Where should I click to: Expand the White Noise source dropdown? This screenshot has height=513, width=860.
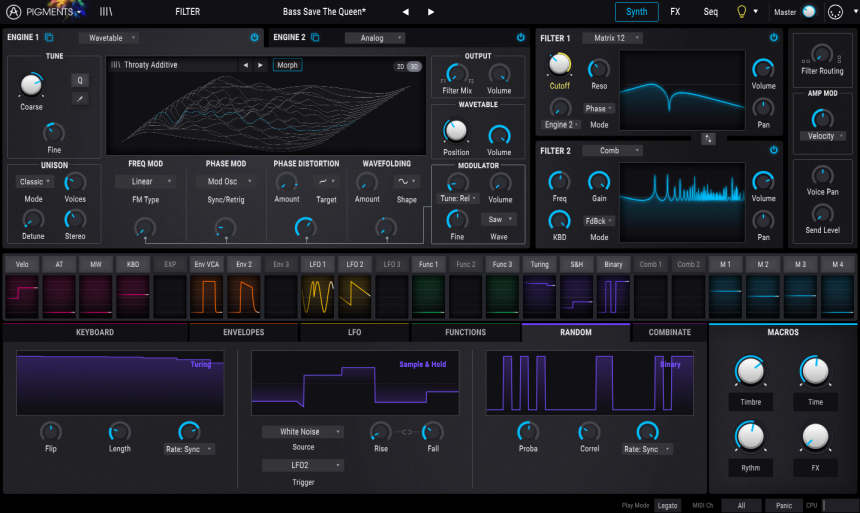[x=303, y=432]
